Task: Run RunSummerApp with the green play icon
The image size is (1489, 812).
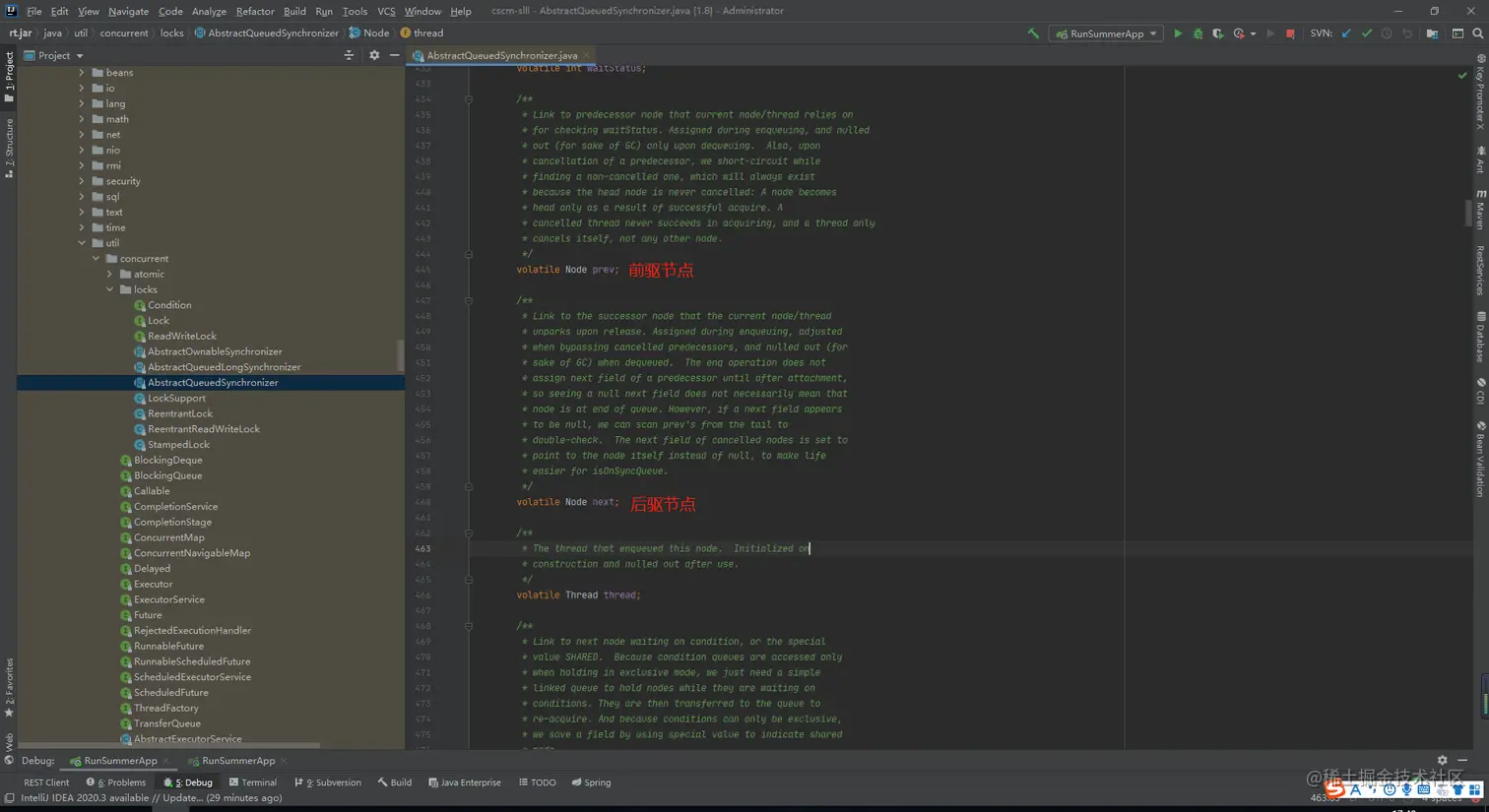Action: point(1178,33)
